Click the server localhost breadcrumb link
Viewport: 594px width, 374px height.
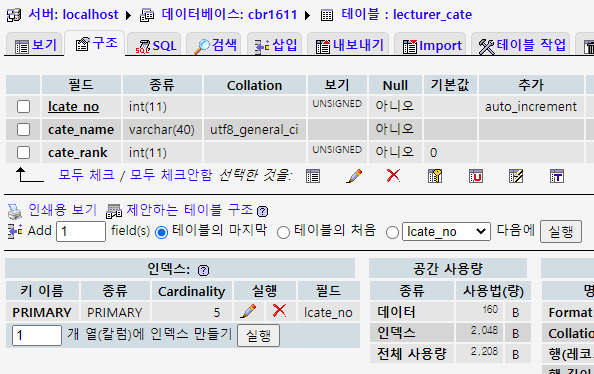pyautogui.click(x=73, y=14)
